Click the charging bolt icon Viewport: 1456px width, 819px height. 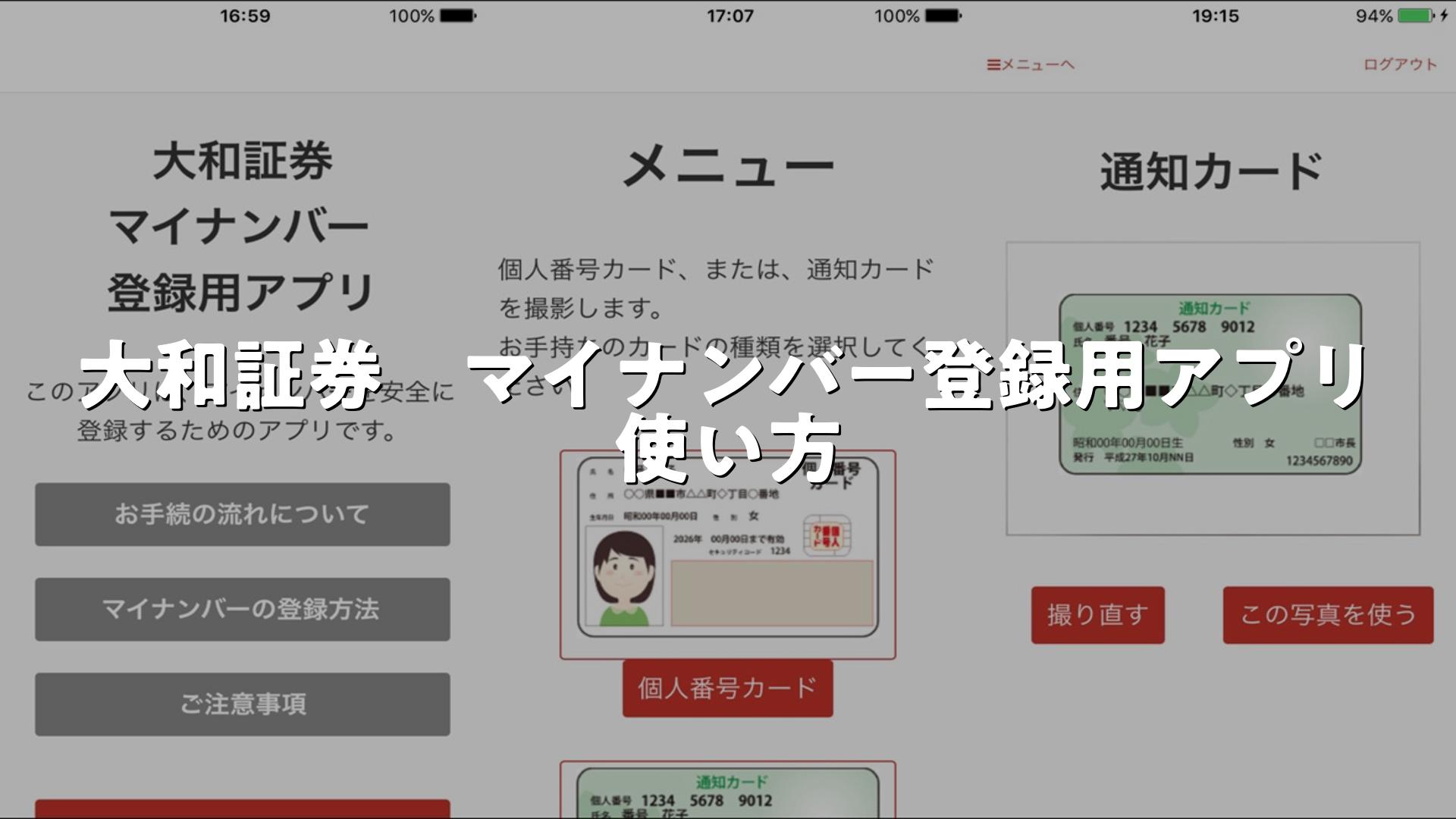(x=1444, y=16)
